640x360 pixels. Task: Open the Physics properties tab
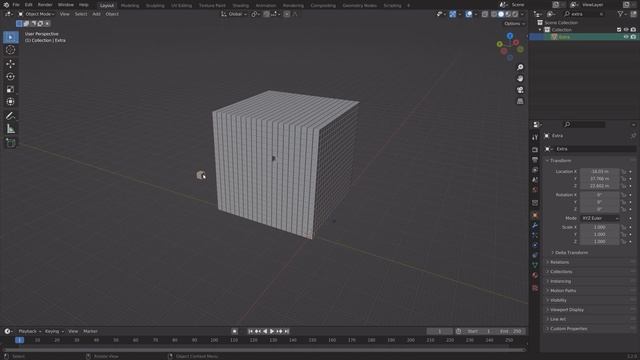(x=535, y=245)
